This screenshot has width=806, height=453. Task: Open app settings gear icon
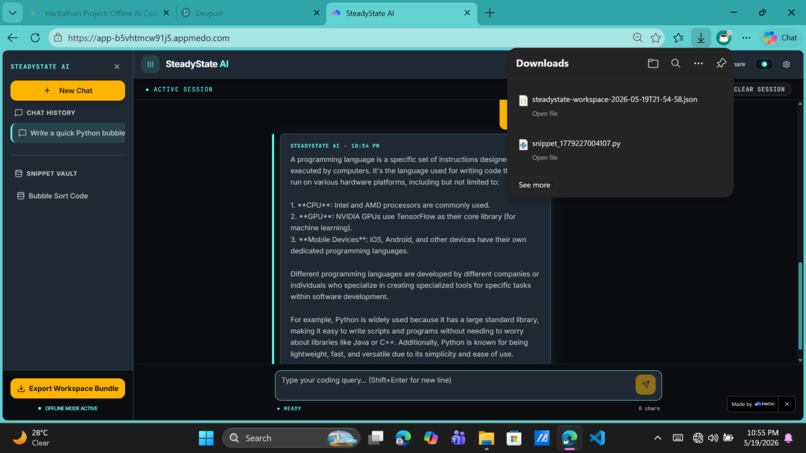(786, 64)
